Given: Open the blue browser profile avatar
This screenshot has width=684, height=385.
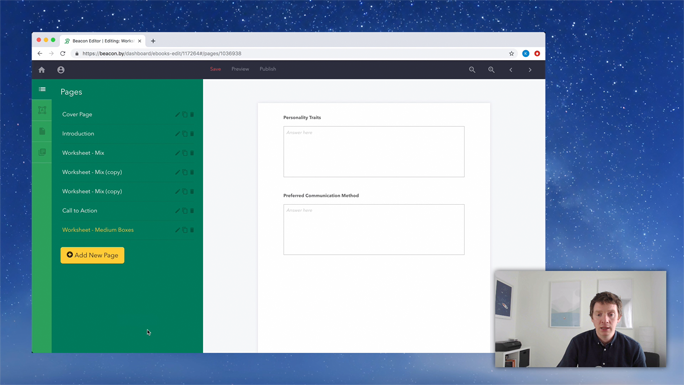Looking at the screenshot, I should click(x=526, y=53).
